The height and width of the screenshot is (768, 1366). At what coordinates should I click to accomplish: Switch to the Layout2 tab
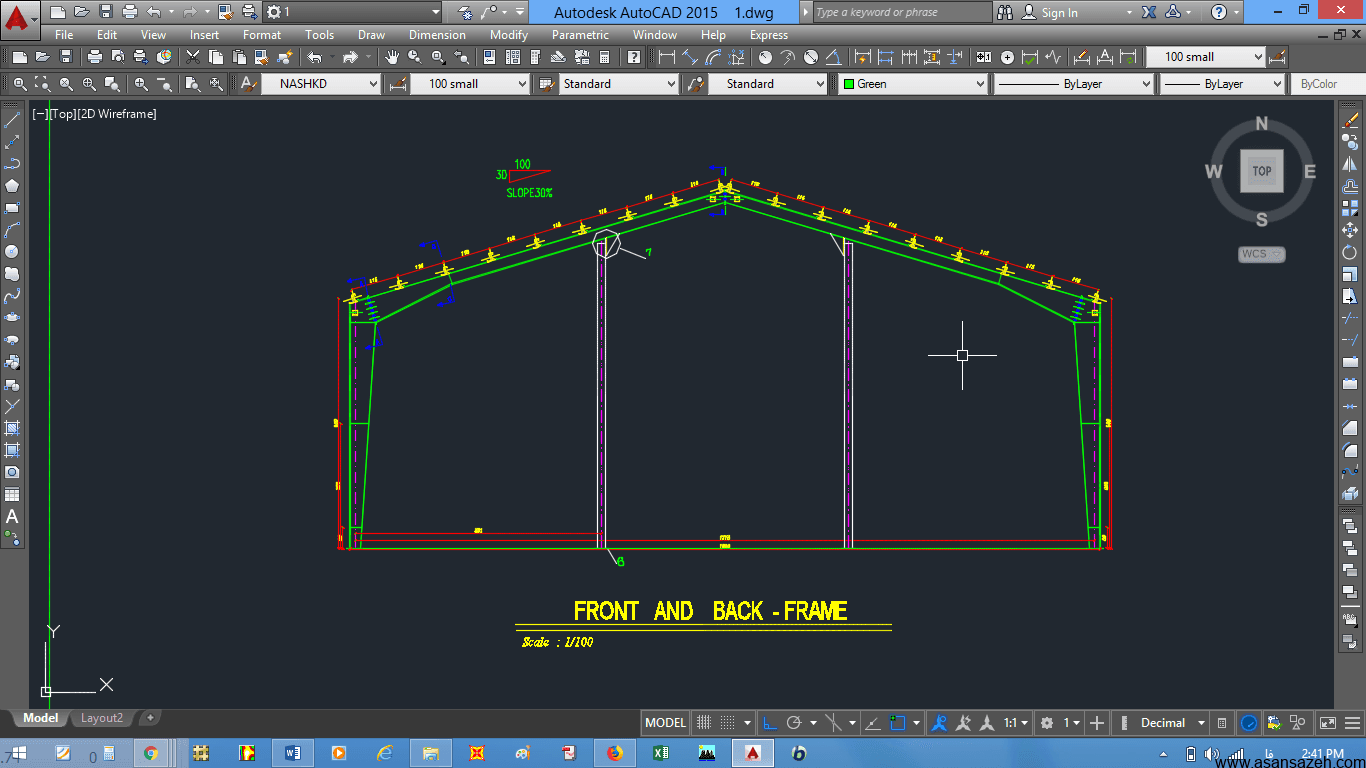tap(102, 718)
